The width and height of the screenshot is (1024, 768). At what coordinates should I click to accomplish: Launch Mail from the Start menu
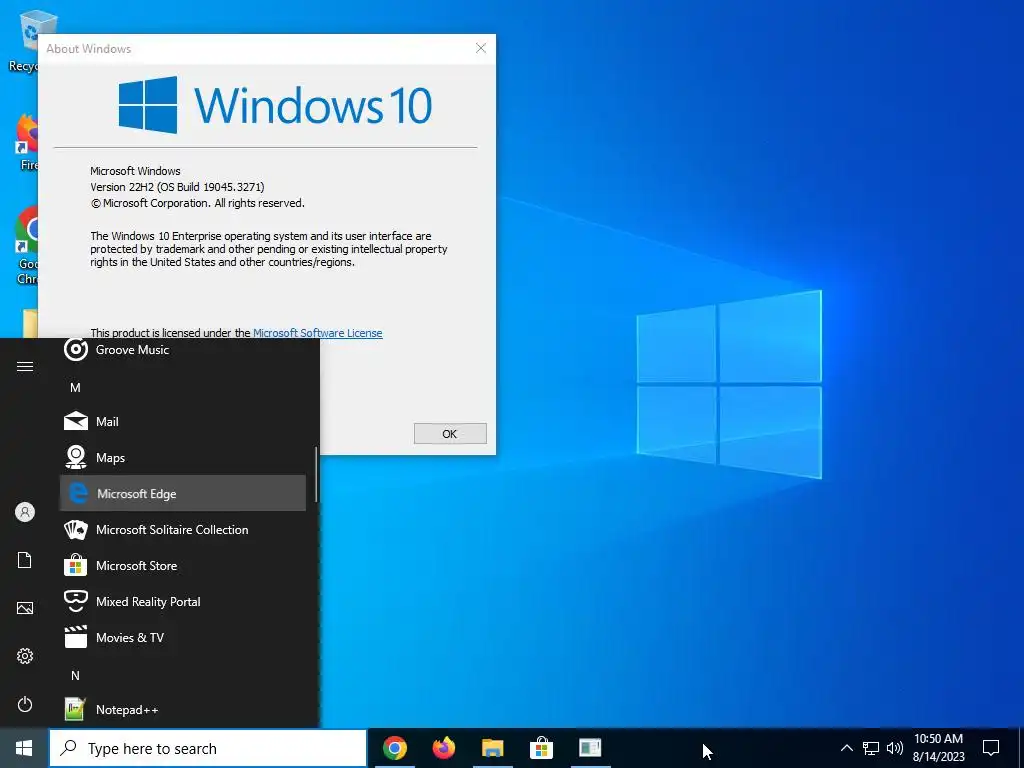click(183, 421)
